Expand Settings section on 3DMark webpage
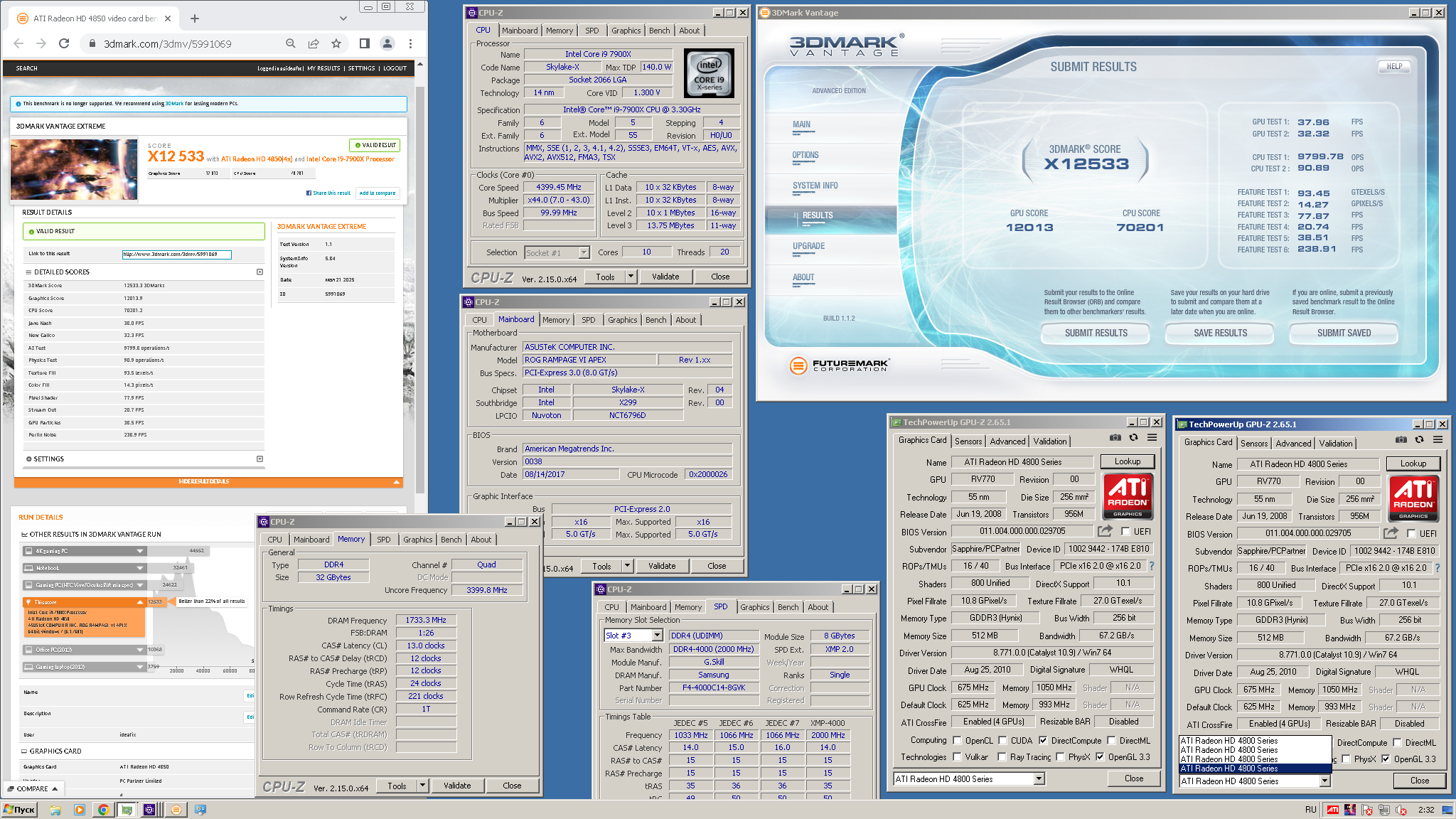This screenshot has width=1456, height=819. pos(259,459)
